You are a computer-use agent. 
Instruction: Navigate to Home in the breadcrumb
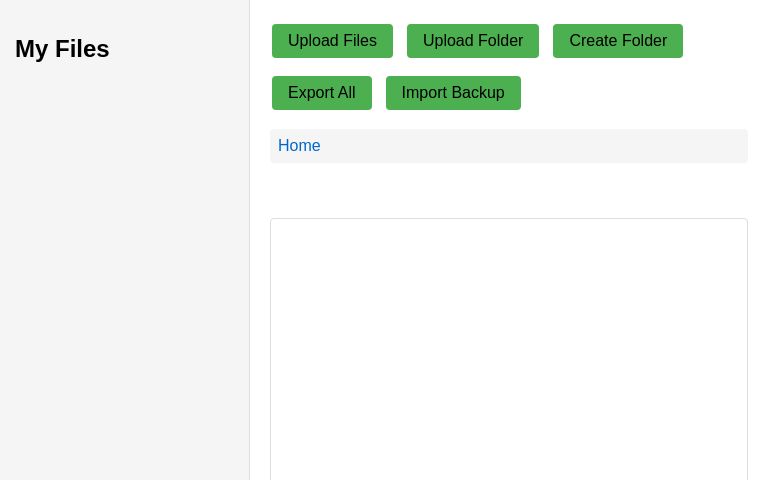click(299, 146)
